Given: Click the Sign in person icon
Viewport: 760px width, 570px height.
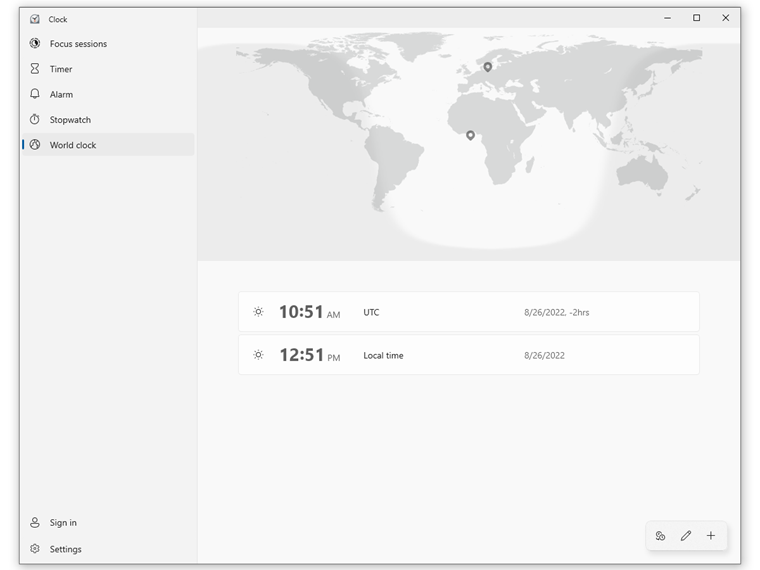Looking at the screenshot, I should pyautogui.click(x=35, y=523).
